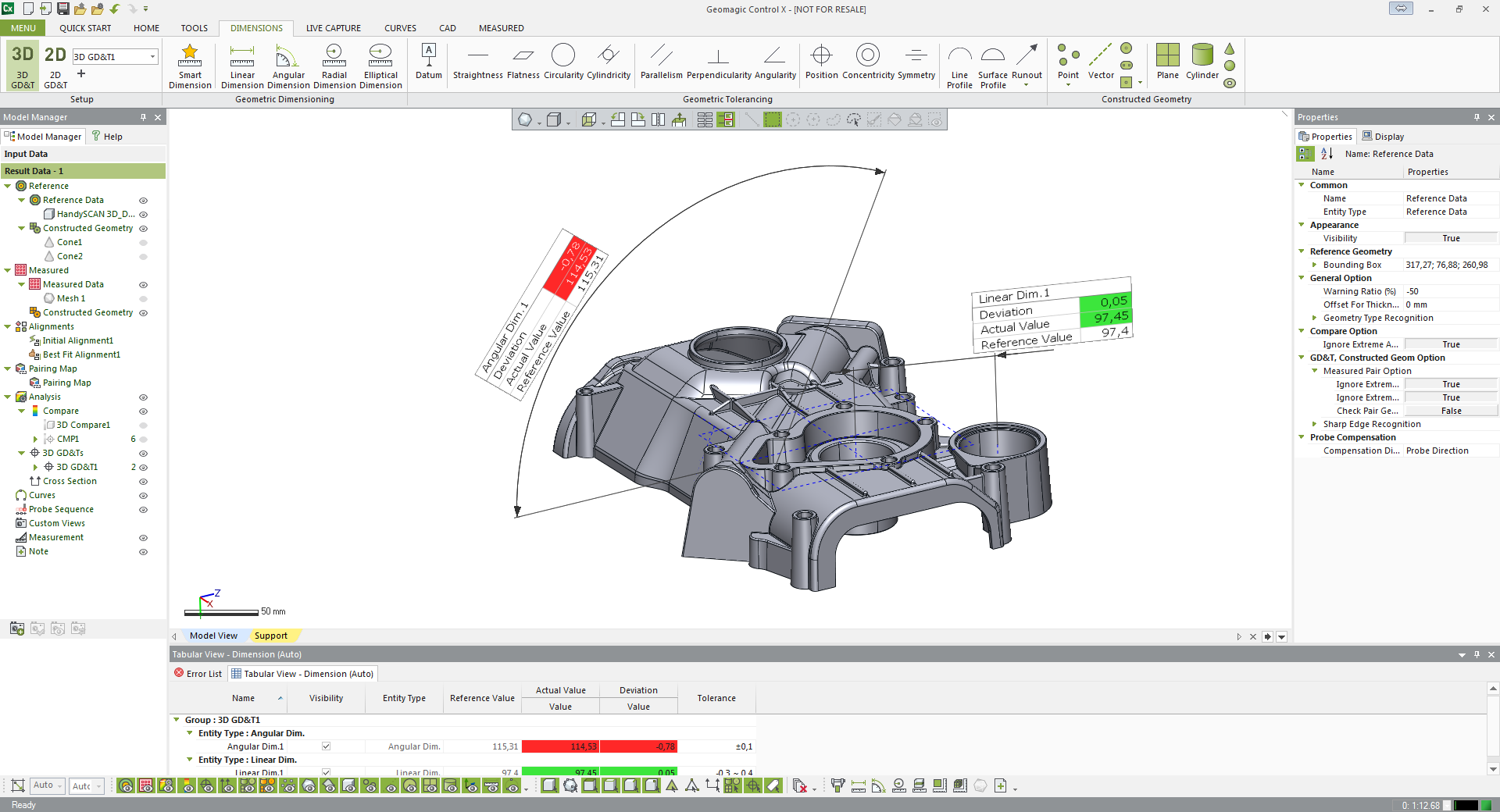The height and width of the screenshot is (812, 1500).
Task: Open the 3D GD&T1 dropdown
Action: (x=152, y=57)
